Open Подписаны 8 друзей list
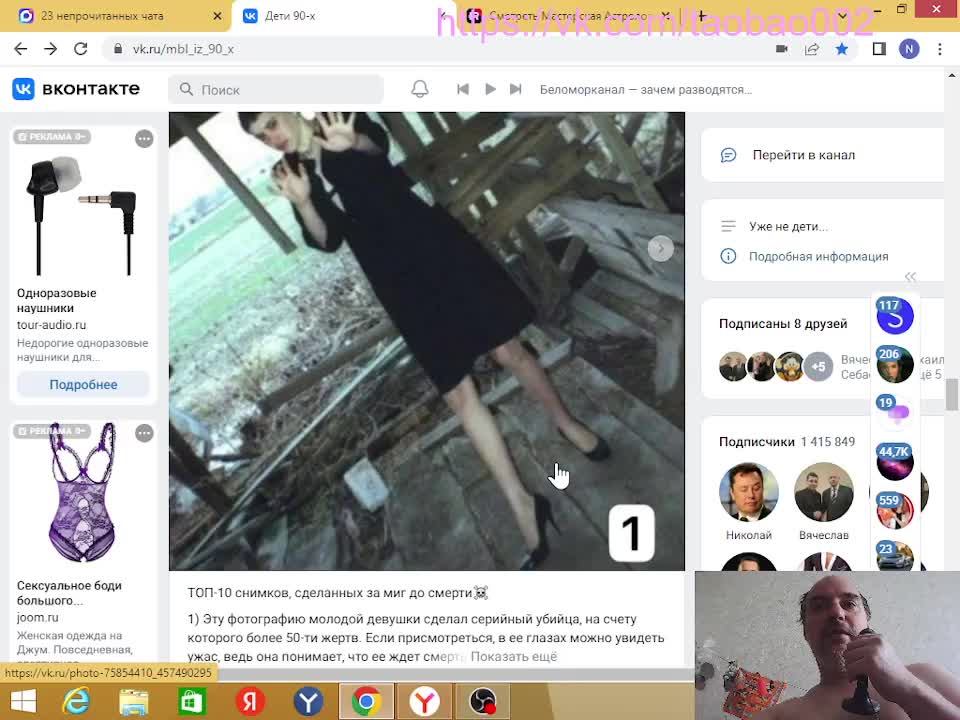 783,324
